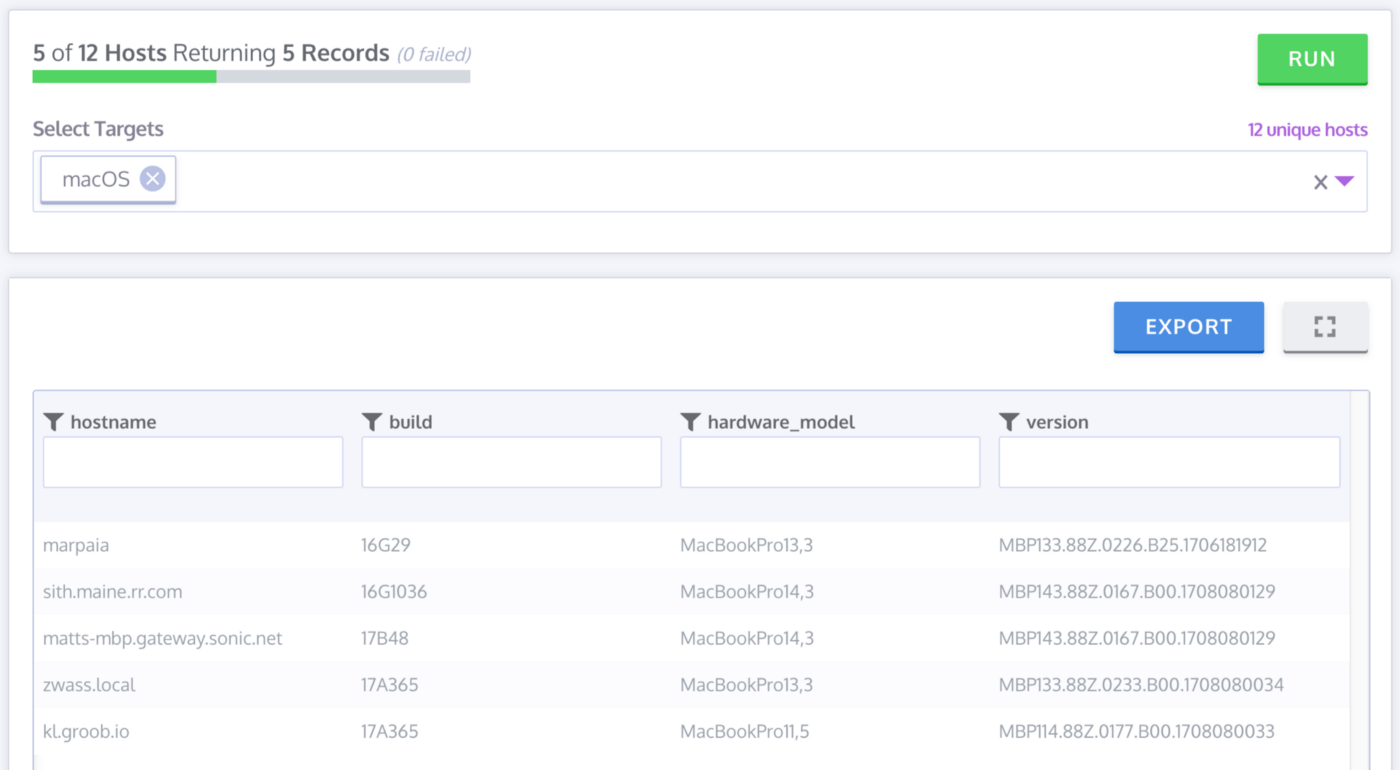This screenshot has height=770, width=1400.
Task: Open the 12 unique hosts link
Action: pyautogui.click(x=1308, y=129)
